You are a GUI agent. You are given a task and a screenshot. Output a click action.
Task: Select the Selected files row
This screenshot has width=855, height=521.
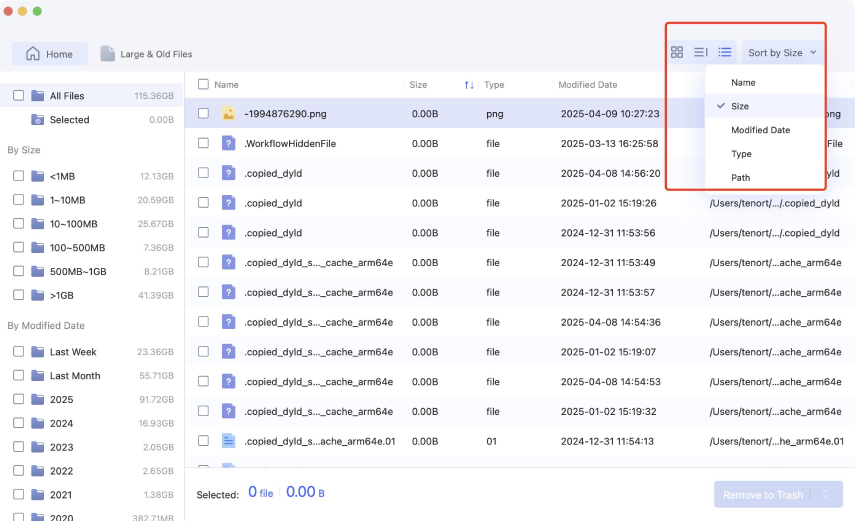click(x=92, y=119)
